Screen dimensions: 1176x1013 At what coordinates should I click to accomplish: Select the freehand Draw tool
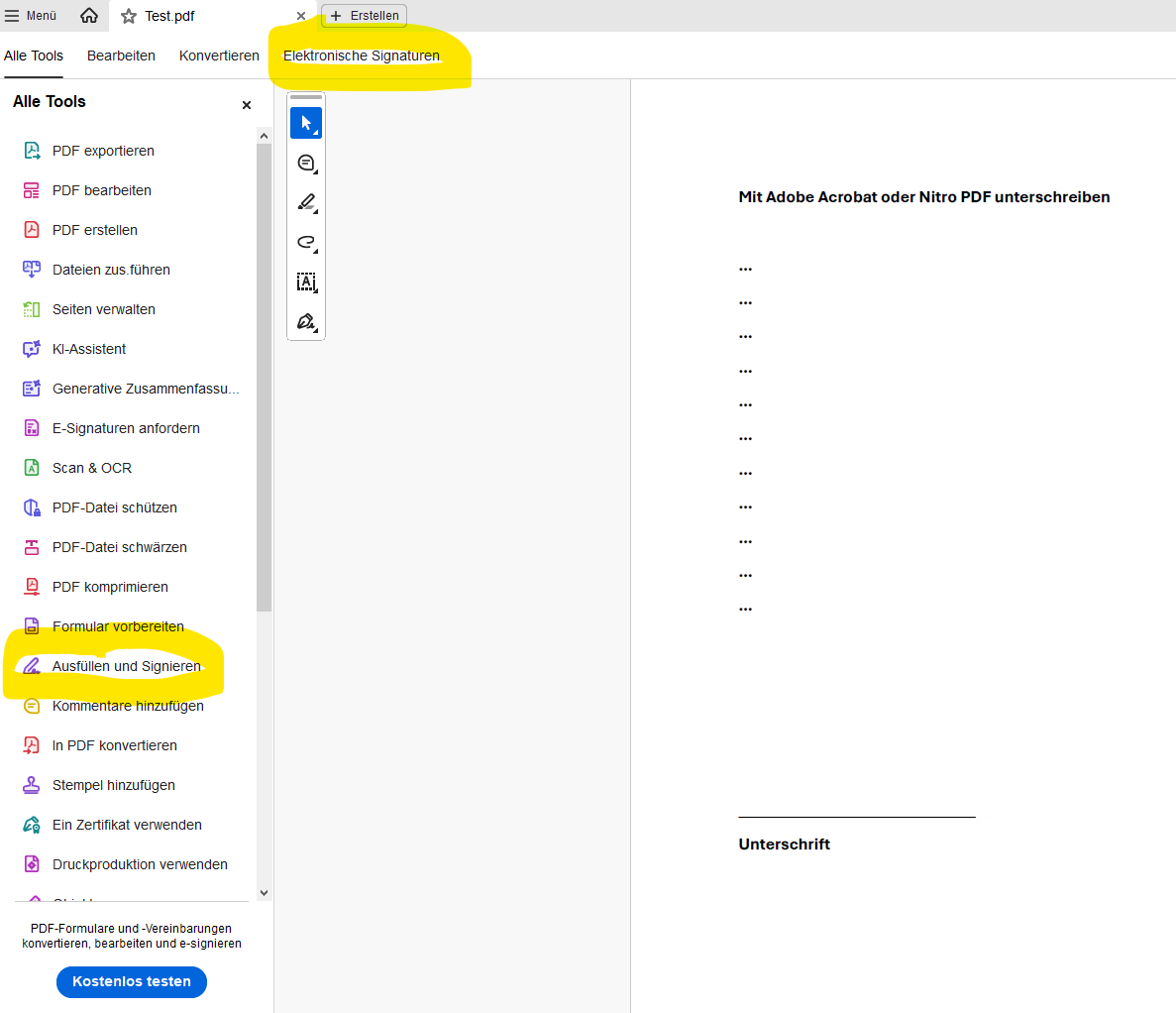(305, 242)
